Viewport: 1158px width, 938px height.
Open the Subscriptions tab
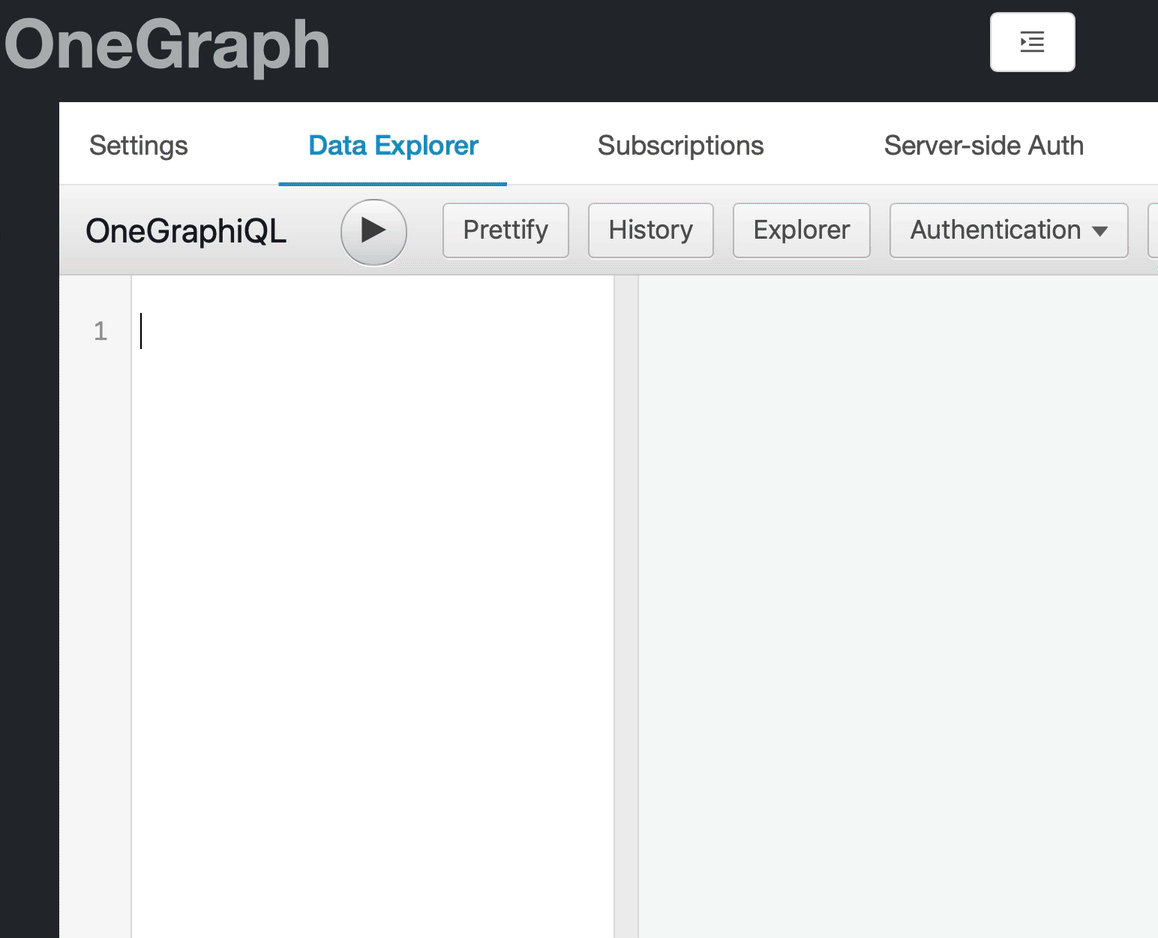[x=680, y=146]
